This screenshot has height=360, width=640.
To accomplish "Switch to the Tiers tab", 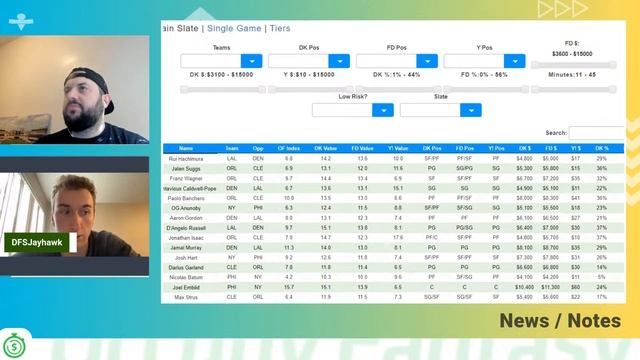I will click(x=280, y=28).
